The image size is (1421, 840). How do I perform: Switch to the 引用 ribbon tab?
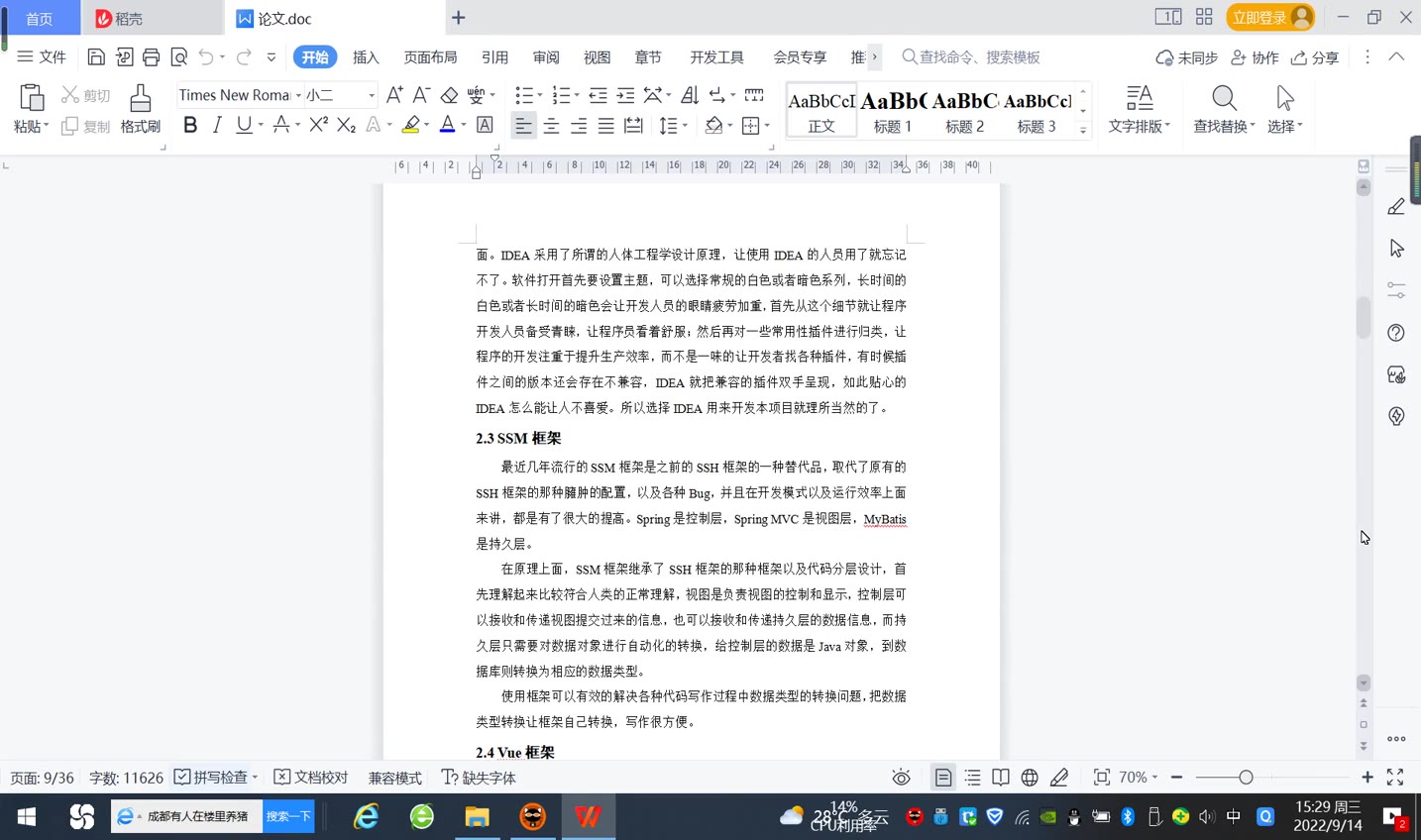click(x=494, y=57)
